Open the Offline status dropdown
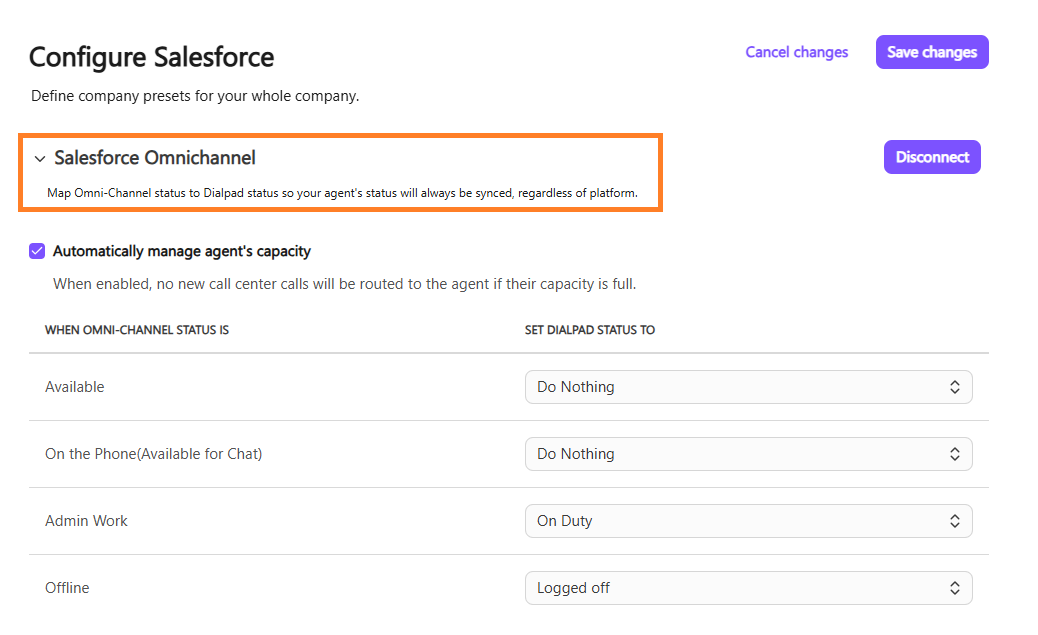This screenshot has height=635, width=1038. [x=748, y=588]
